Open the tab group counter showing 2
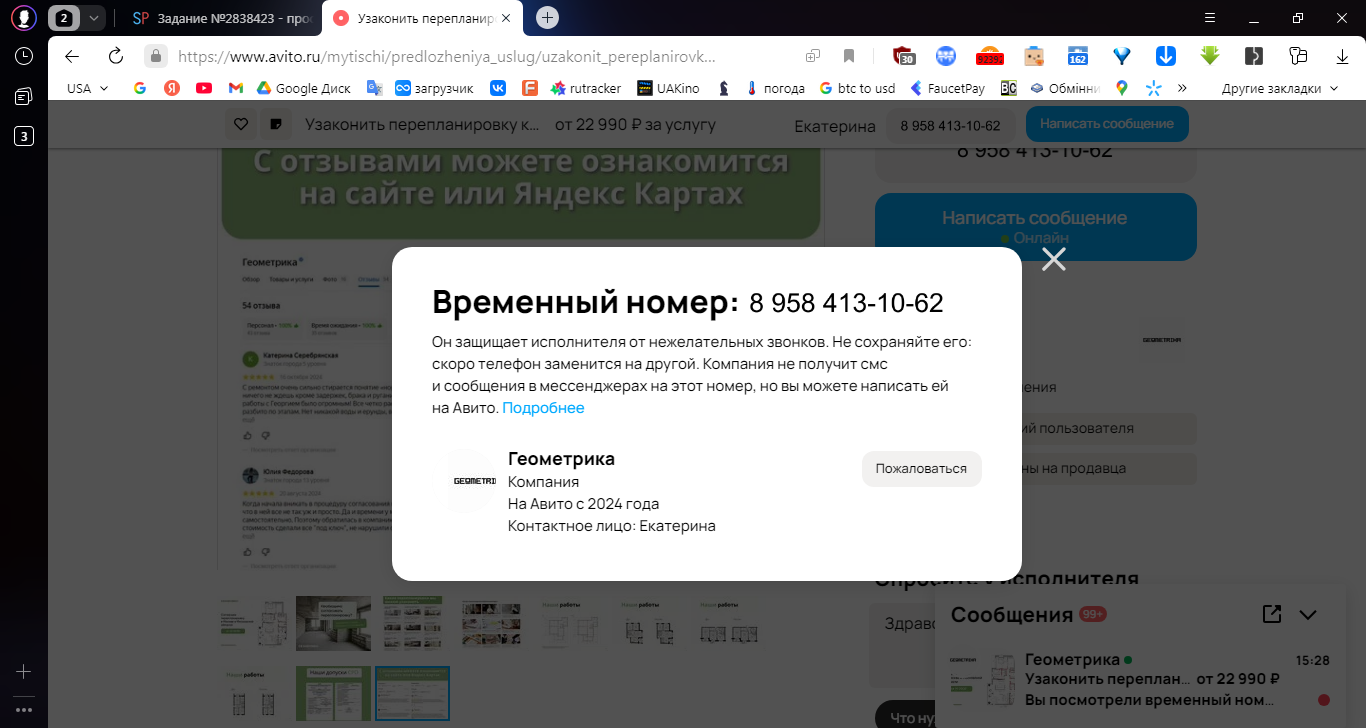The image size is (1366, 728). click(x=65, y=18)
